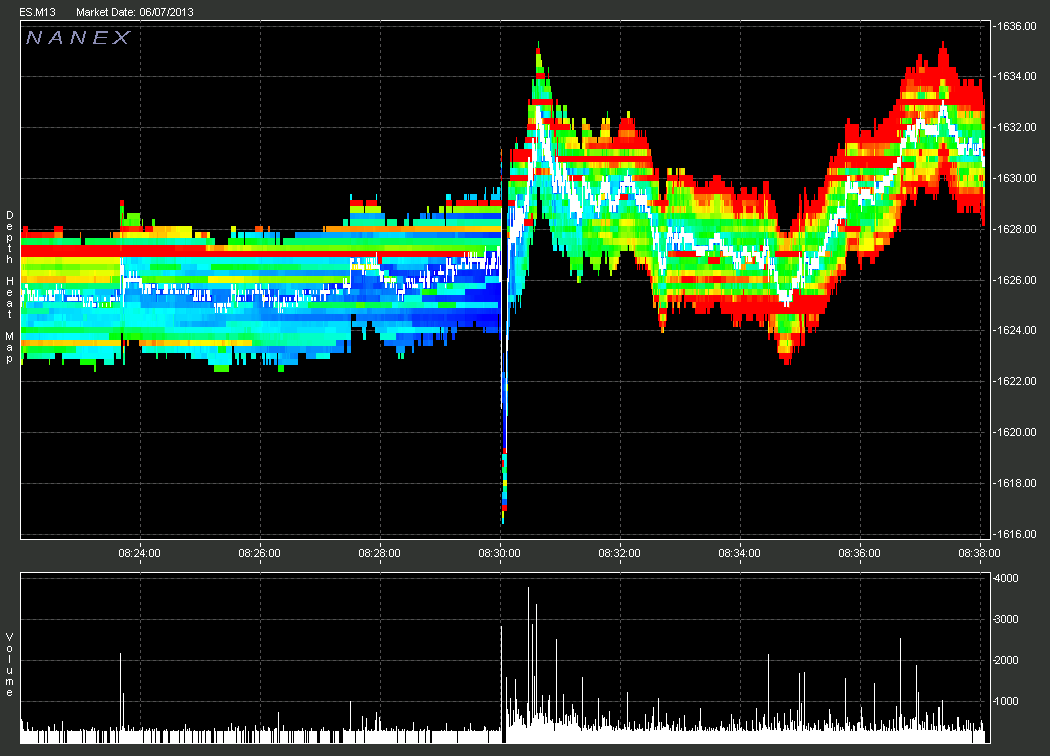Click the 08:26:00 time axis label
Image resolution: width=1050 pixels, height=756 pixels.
pos(259,553)
